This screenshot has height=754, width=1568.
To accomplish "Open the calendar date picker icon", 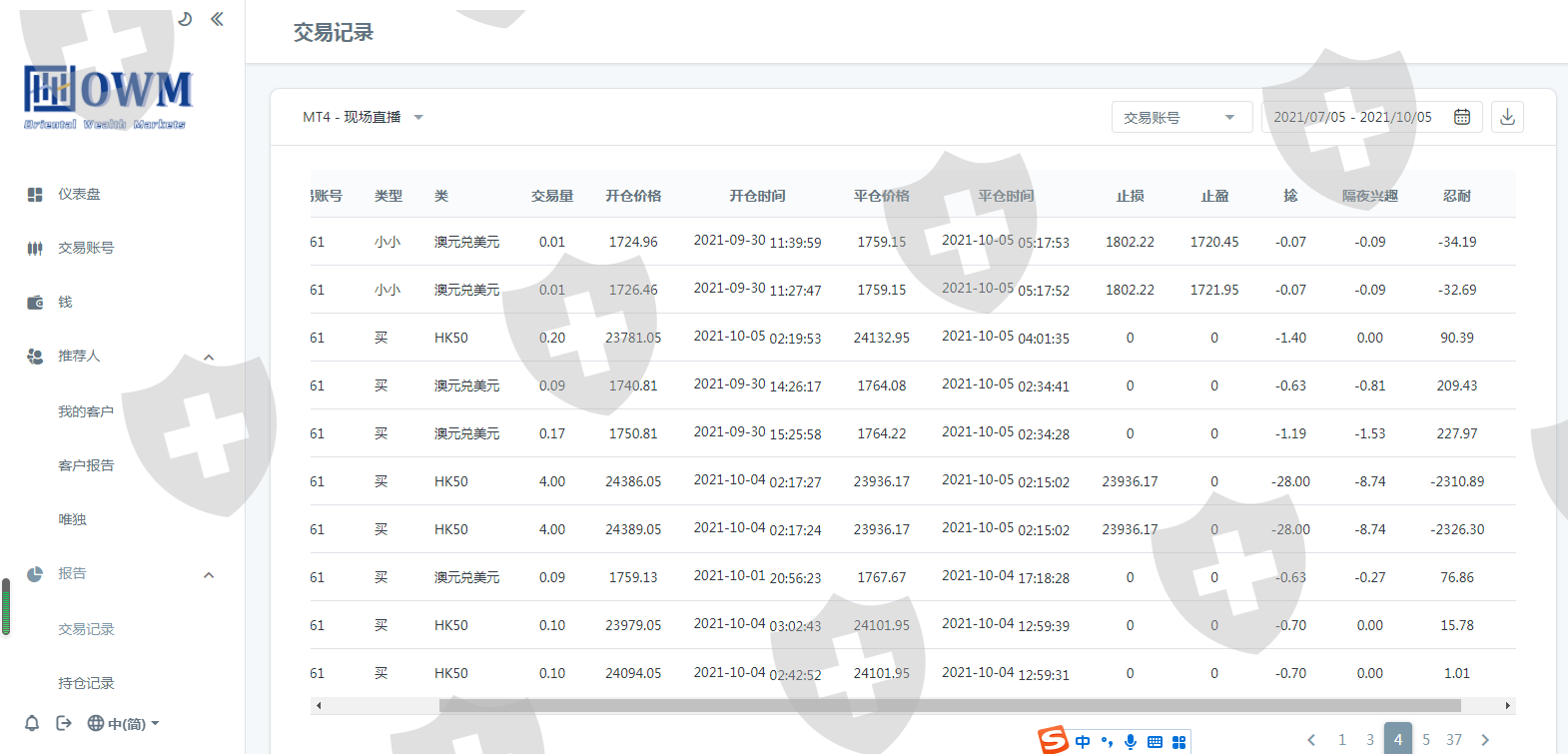I will pos(1462,117).
